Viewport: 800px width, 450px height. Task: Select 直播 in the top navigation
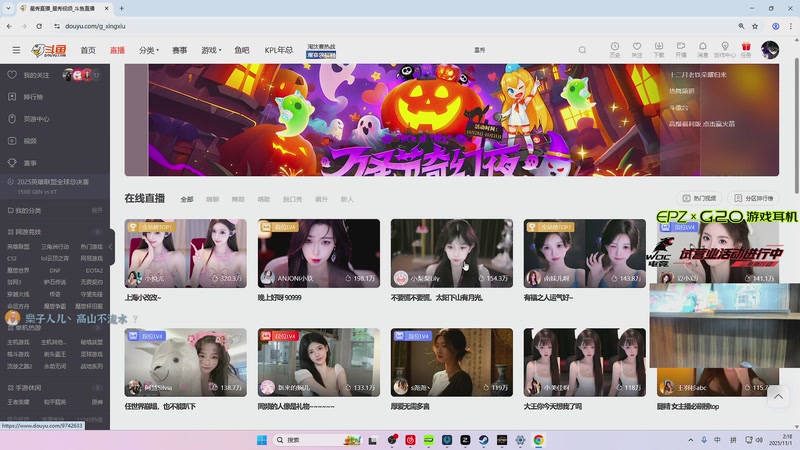click(x=117, y=50)
